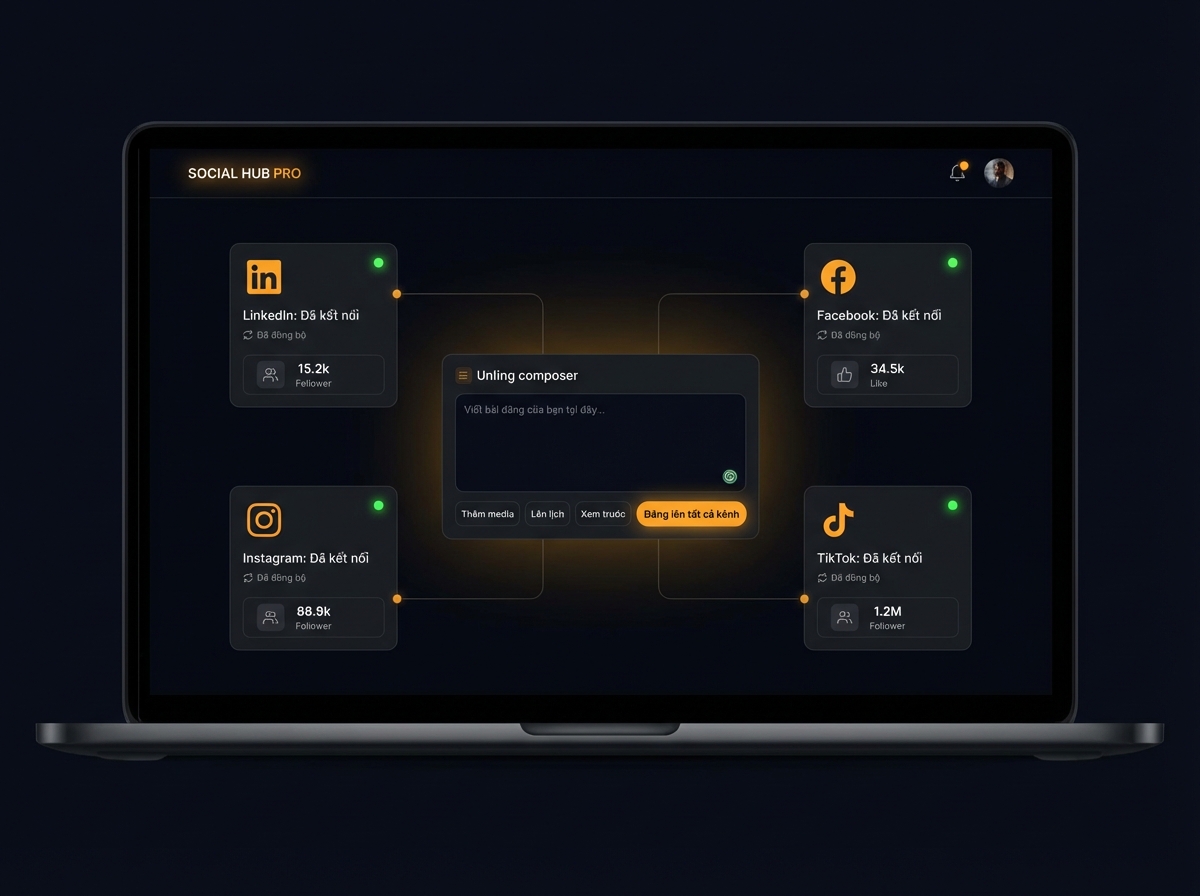Click the Facebook: Đã kết nối text
1200x896 pixels.
point(879,315)
